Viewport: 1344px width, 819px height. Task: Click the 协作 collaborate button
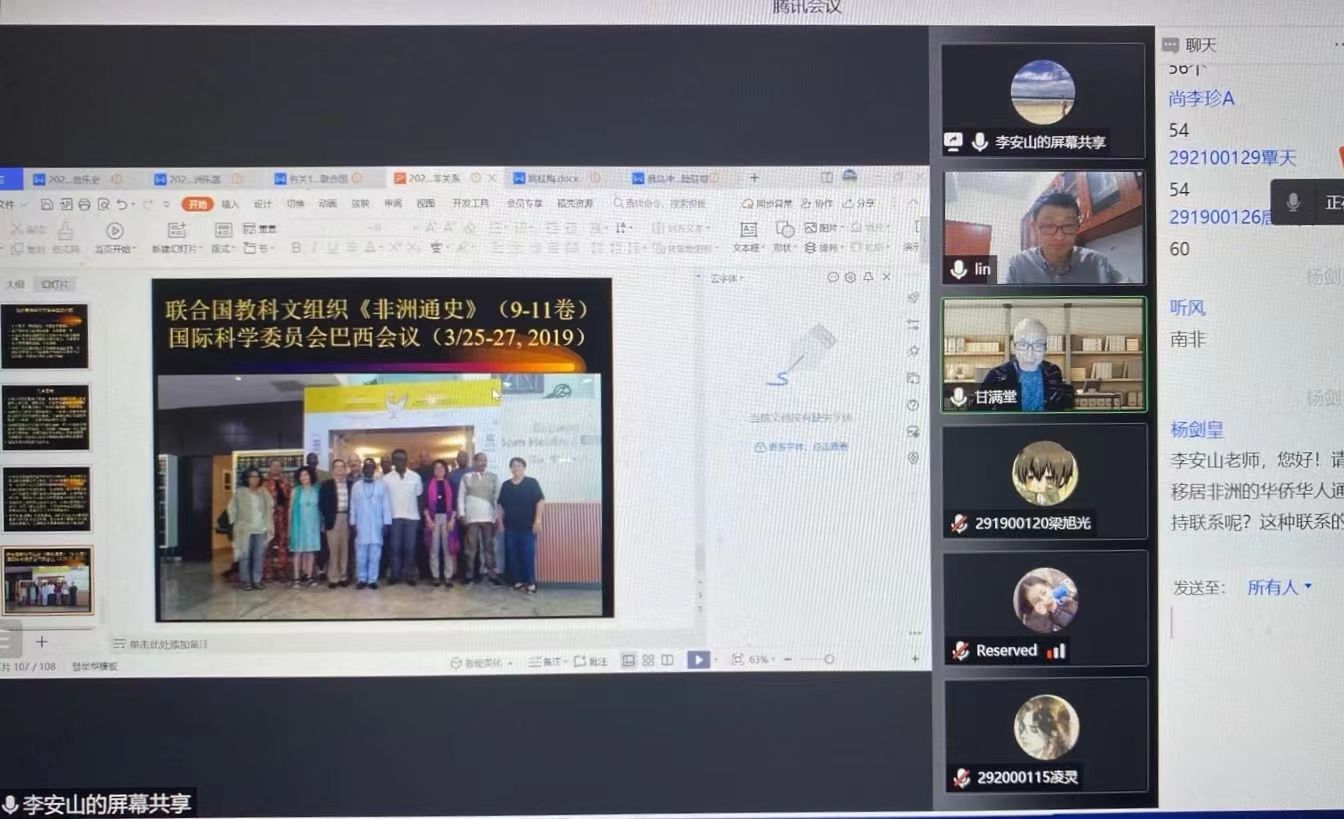point(816,203)
